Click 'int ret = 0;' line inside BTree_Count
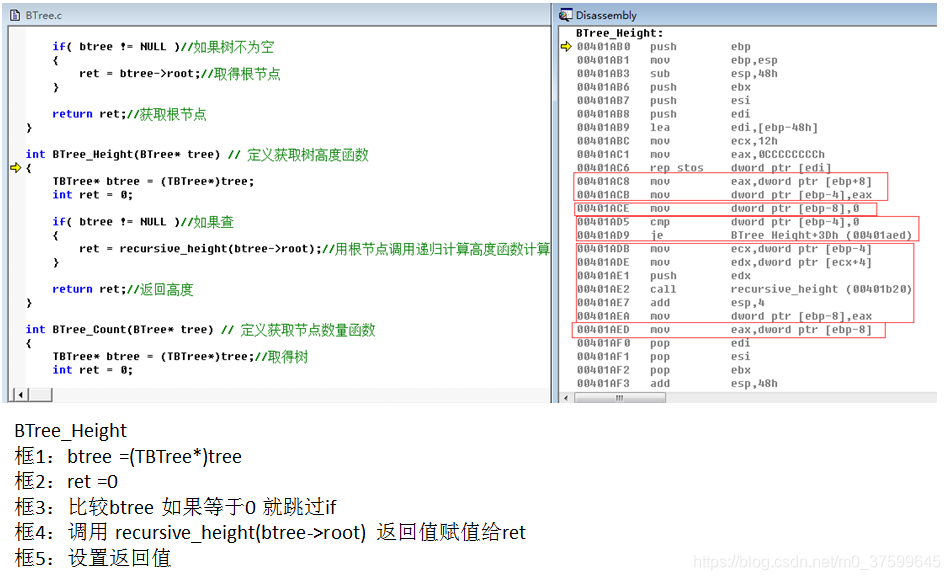 click(93, 370)
